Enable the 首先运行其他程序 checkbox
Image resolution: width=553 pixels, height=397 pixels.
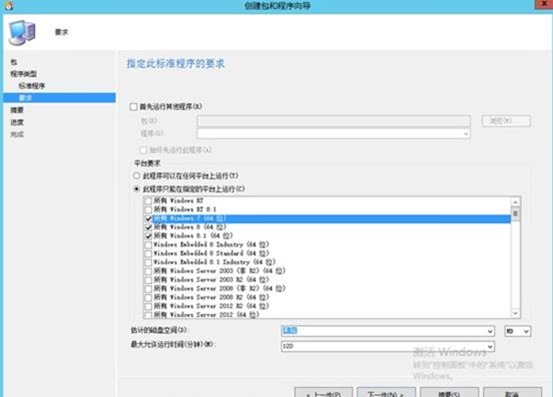click(133, 106)
